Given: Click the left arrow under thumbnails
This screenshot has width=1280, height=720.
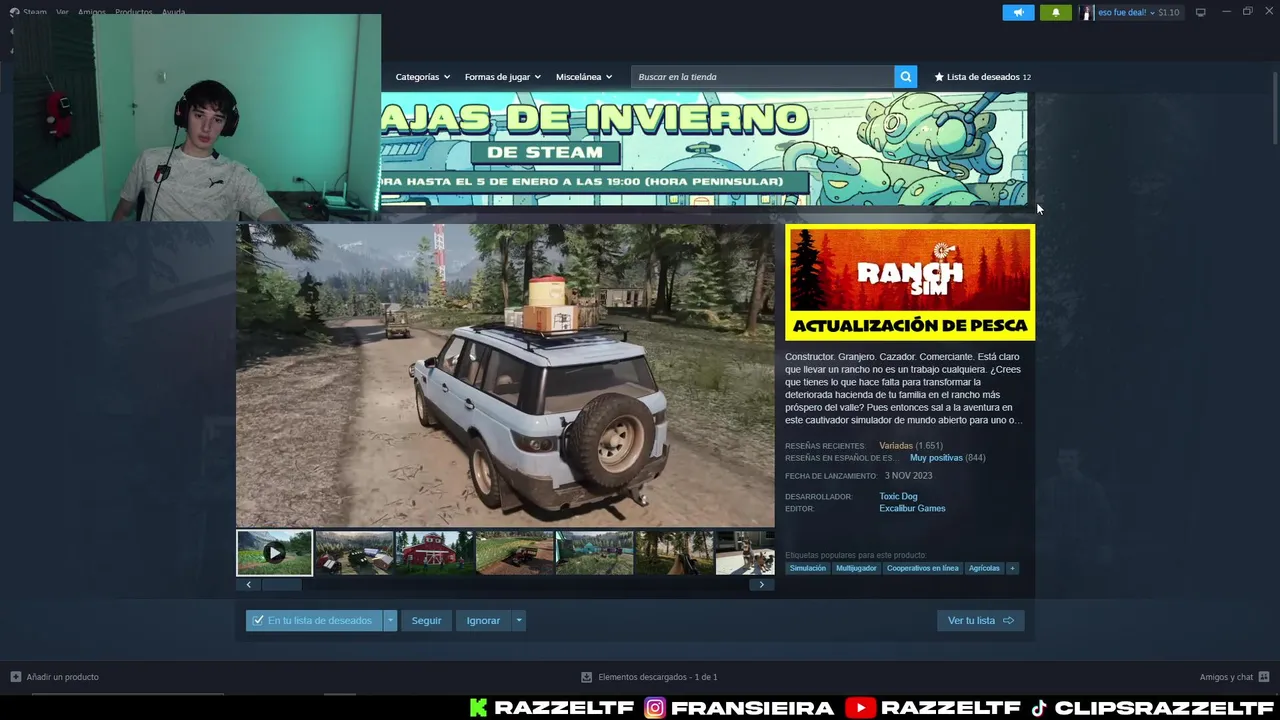Looking at the screenshot, I should click(248, 584).
